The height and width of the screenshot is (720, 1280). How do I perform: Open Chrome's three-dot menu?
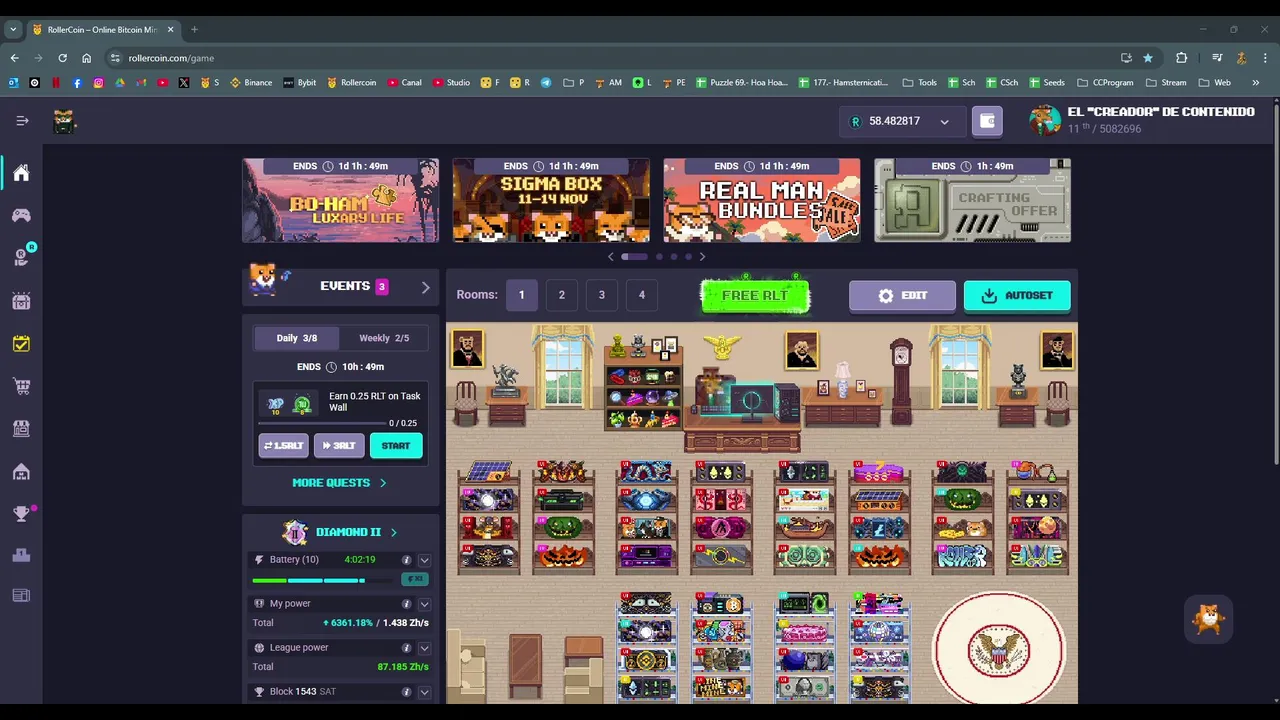coord(1265,58)
